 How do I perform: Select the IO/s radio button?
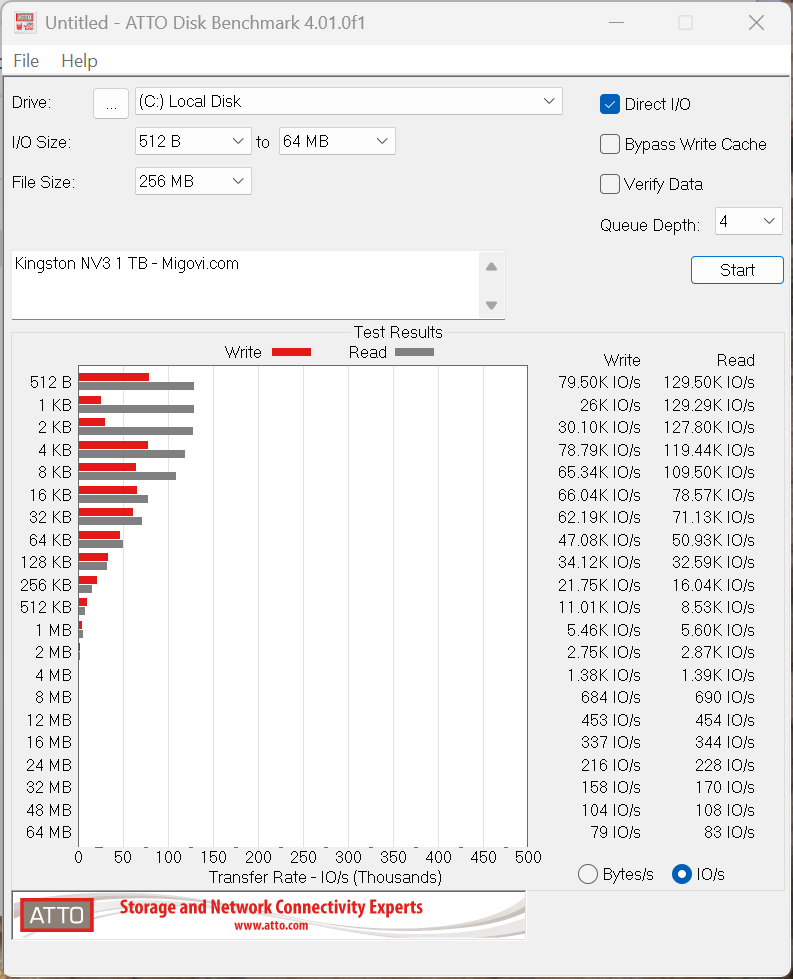[x=681, y=874]
